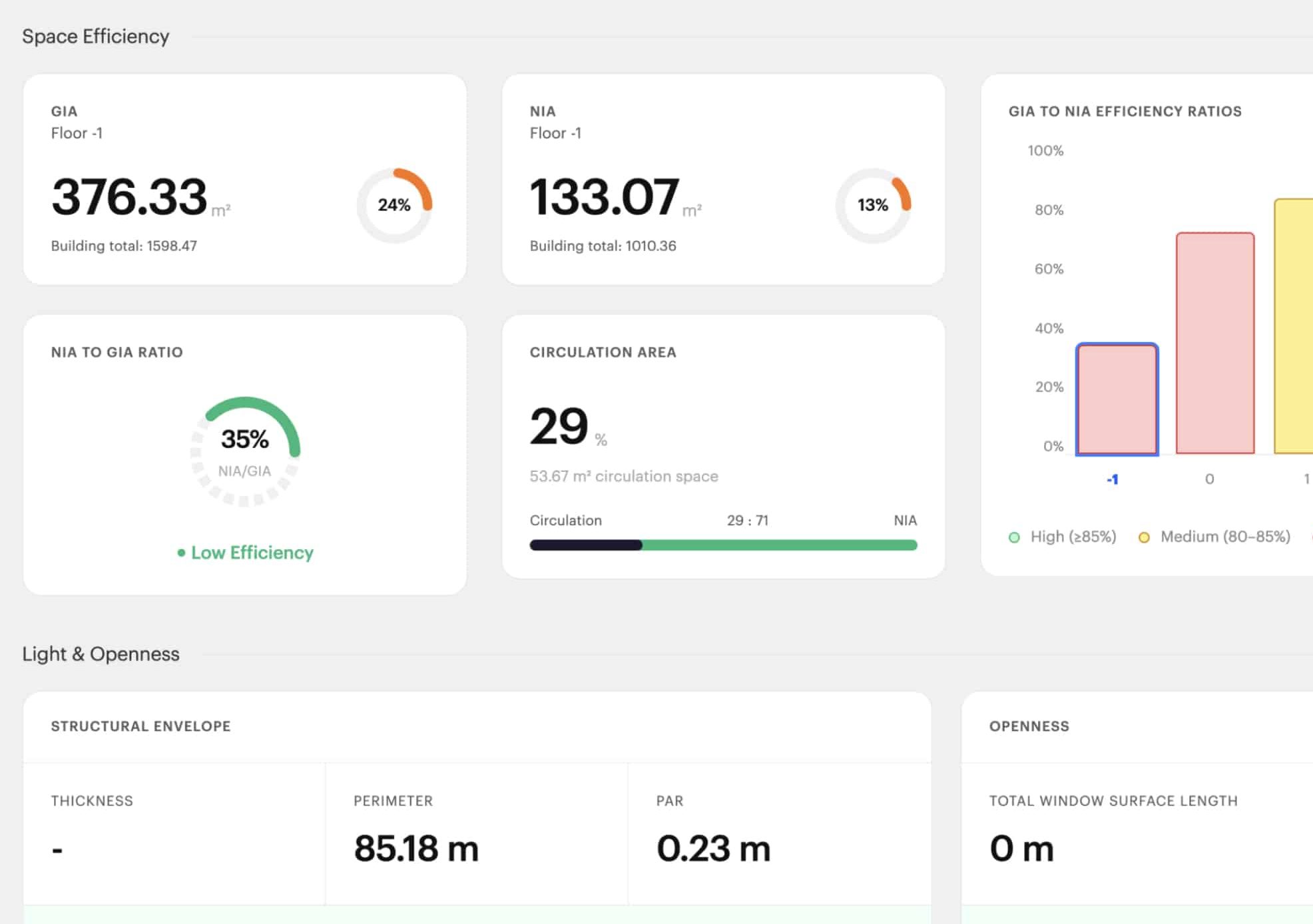Click the green NIA segment of progress bar
1313x924 pixels.
[x=780, y=545]
